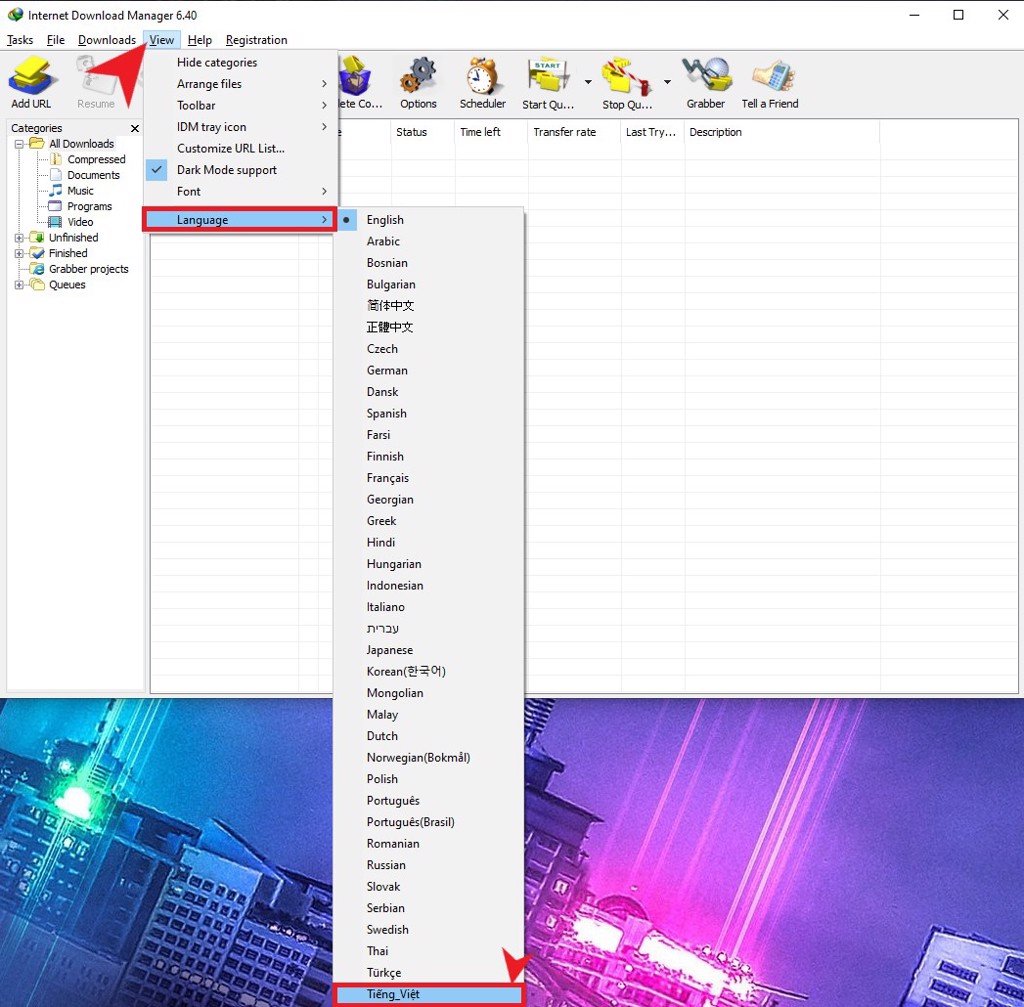Screen dimensions: 1024x1007
Task: Close the Categories panel
Action: [135, 128]
